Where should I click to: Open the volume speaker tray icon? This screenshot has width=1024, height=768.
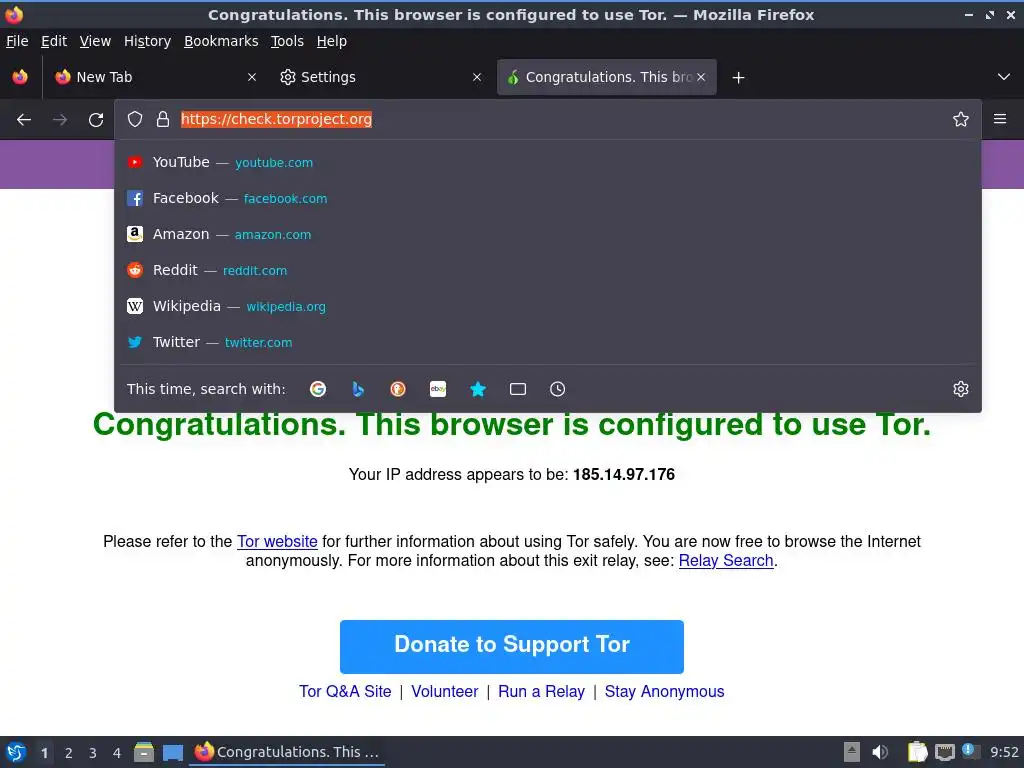(x=880, y=752)
